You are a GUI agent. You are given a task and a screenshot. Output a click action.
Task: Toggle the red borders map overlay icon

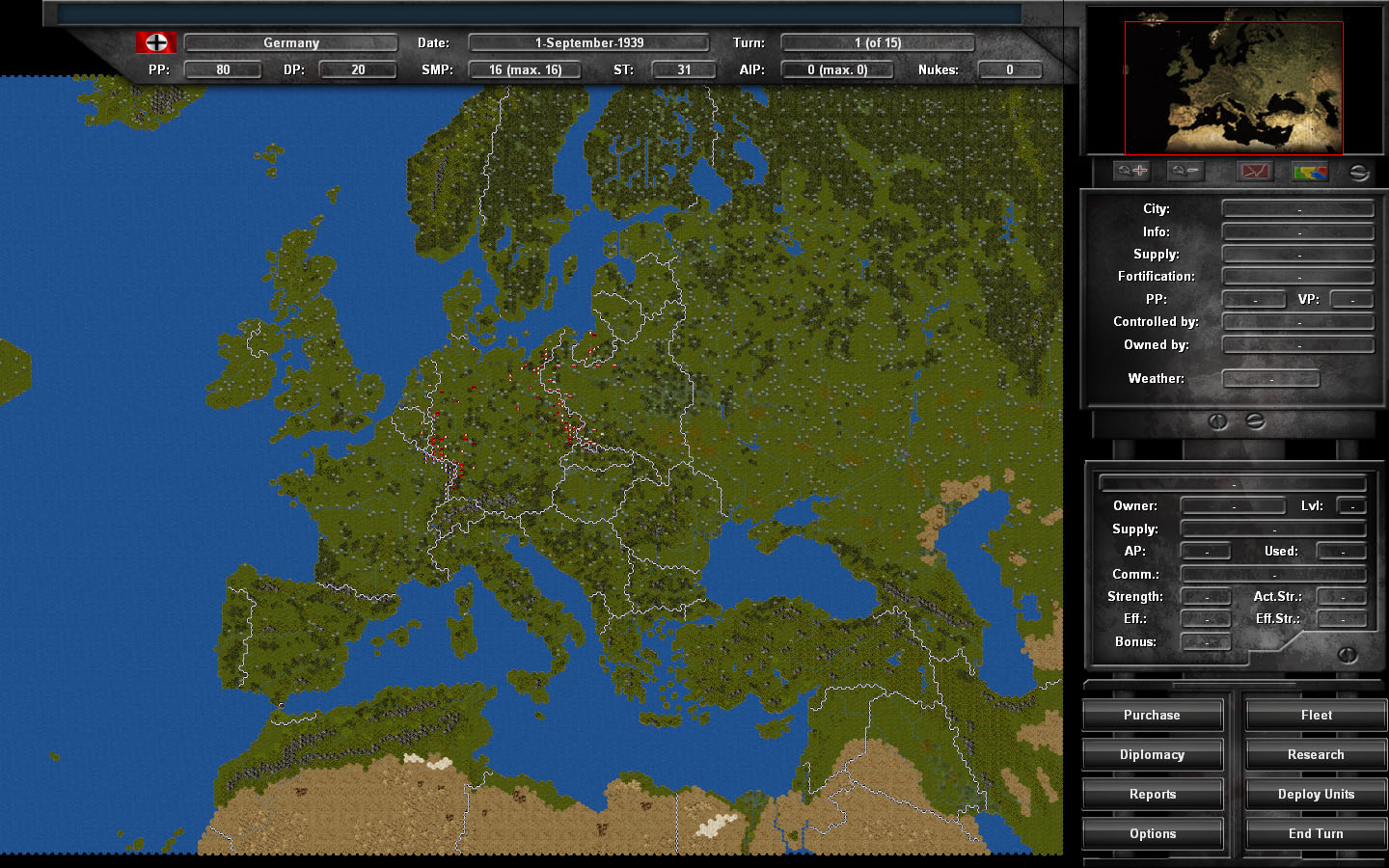pos(1255,172)
